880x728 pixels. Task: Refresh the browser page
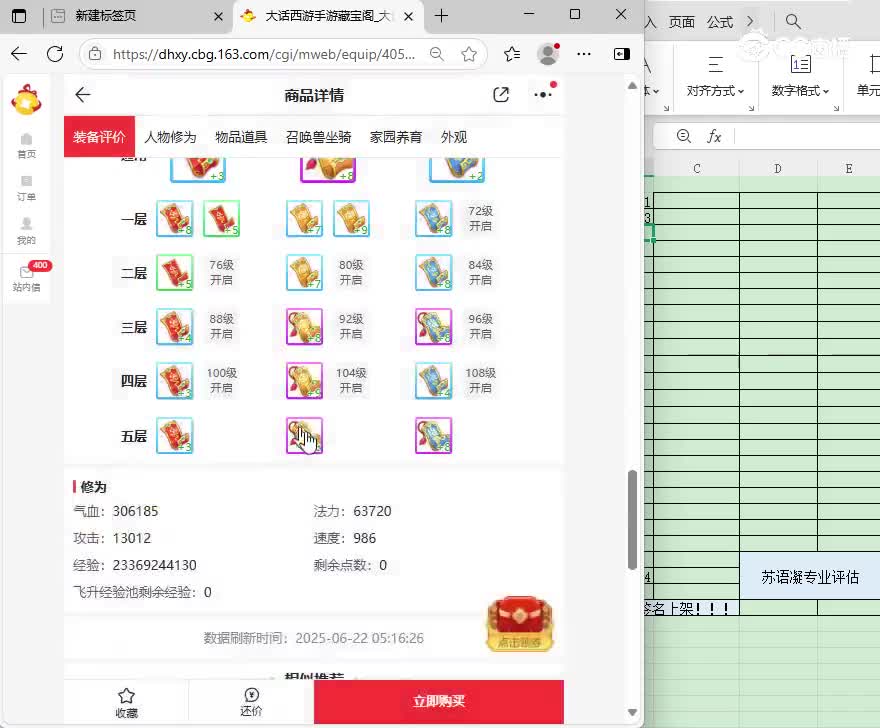[55, 54]
